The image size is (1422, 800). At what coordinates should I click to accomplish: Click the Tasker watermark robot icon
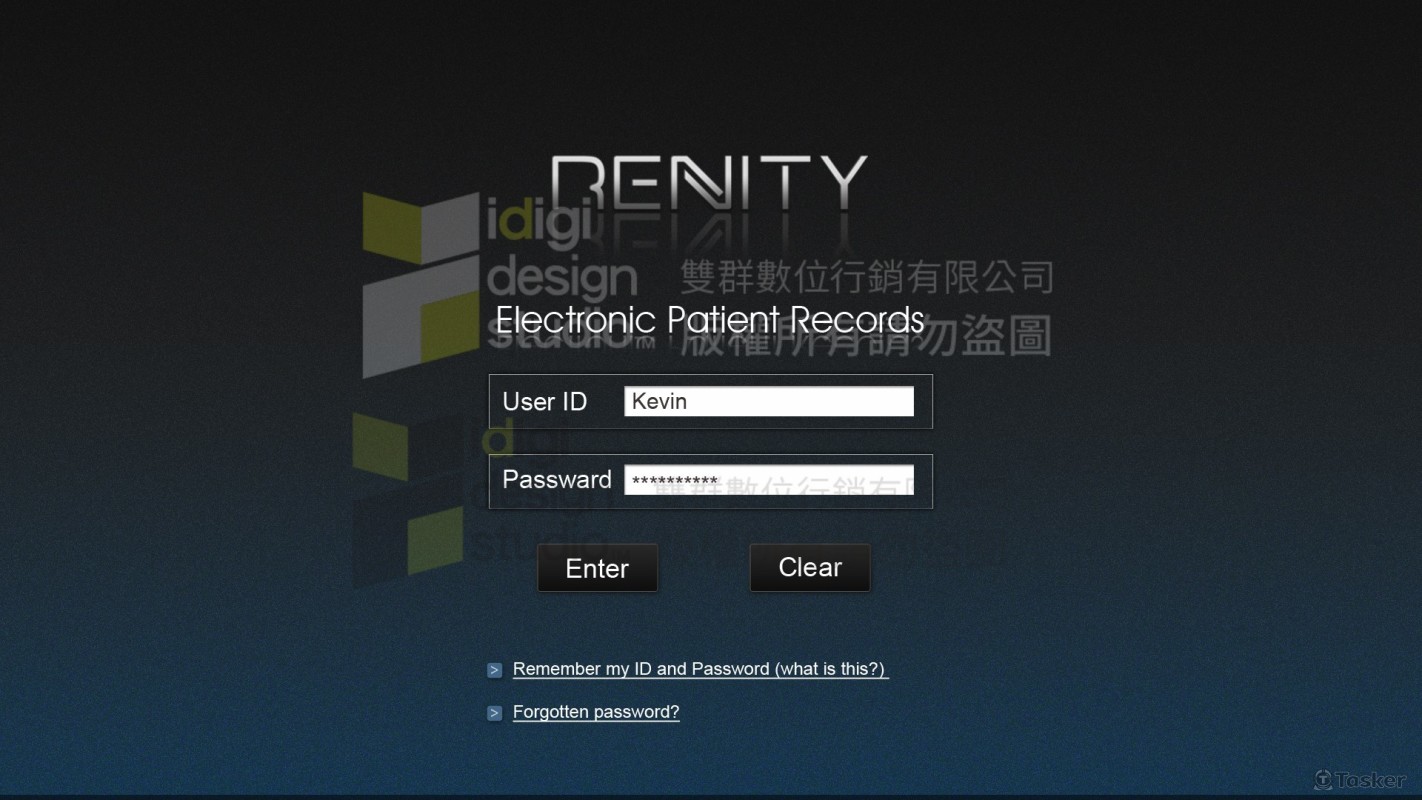pos(1323,780)
